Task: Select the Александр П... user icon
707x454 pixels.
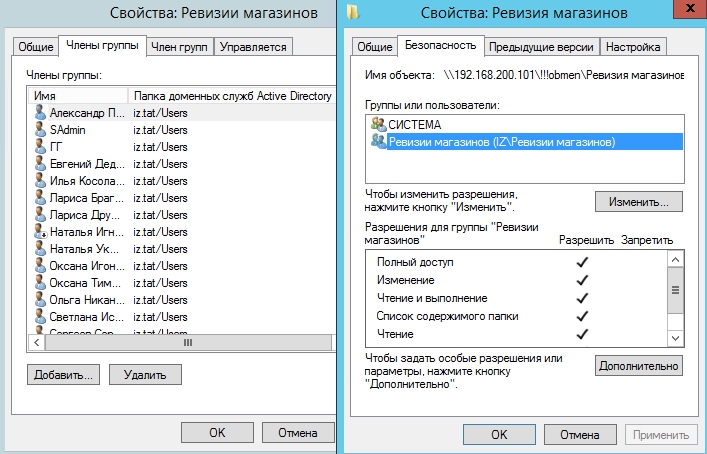Action: click(x=40, y=113)
